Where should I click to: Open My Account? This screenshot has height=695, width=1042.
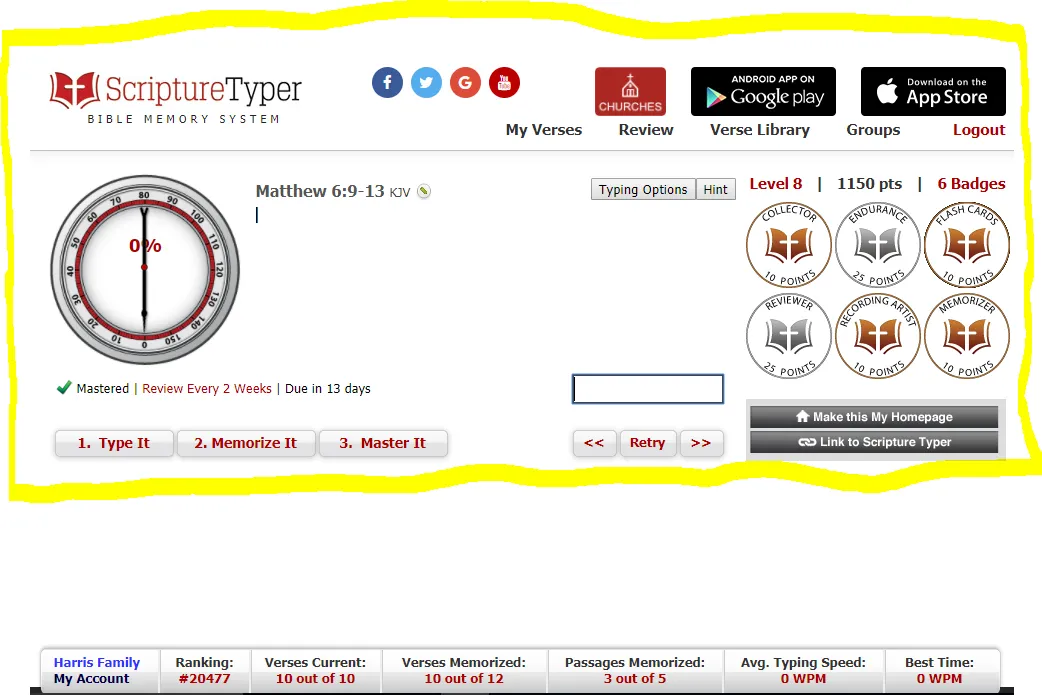92,678
